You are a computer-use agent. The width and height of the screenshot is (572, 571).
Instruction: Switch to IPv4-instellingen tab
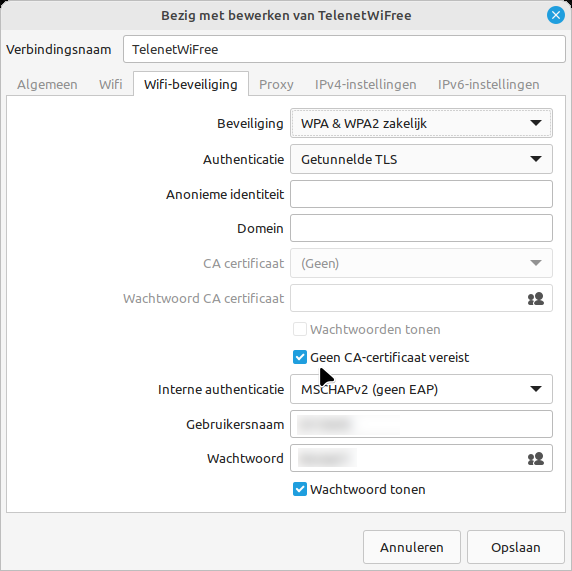coord(366,85)
